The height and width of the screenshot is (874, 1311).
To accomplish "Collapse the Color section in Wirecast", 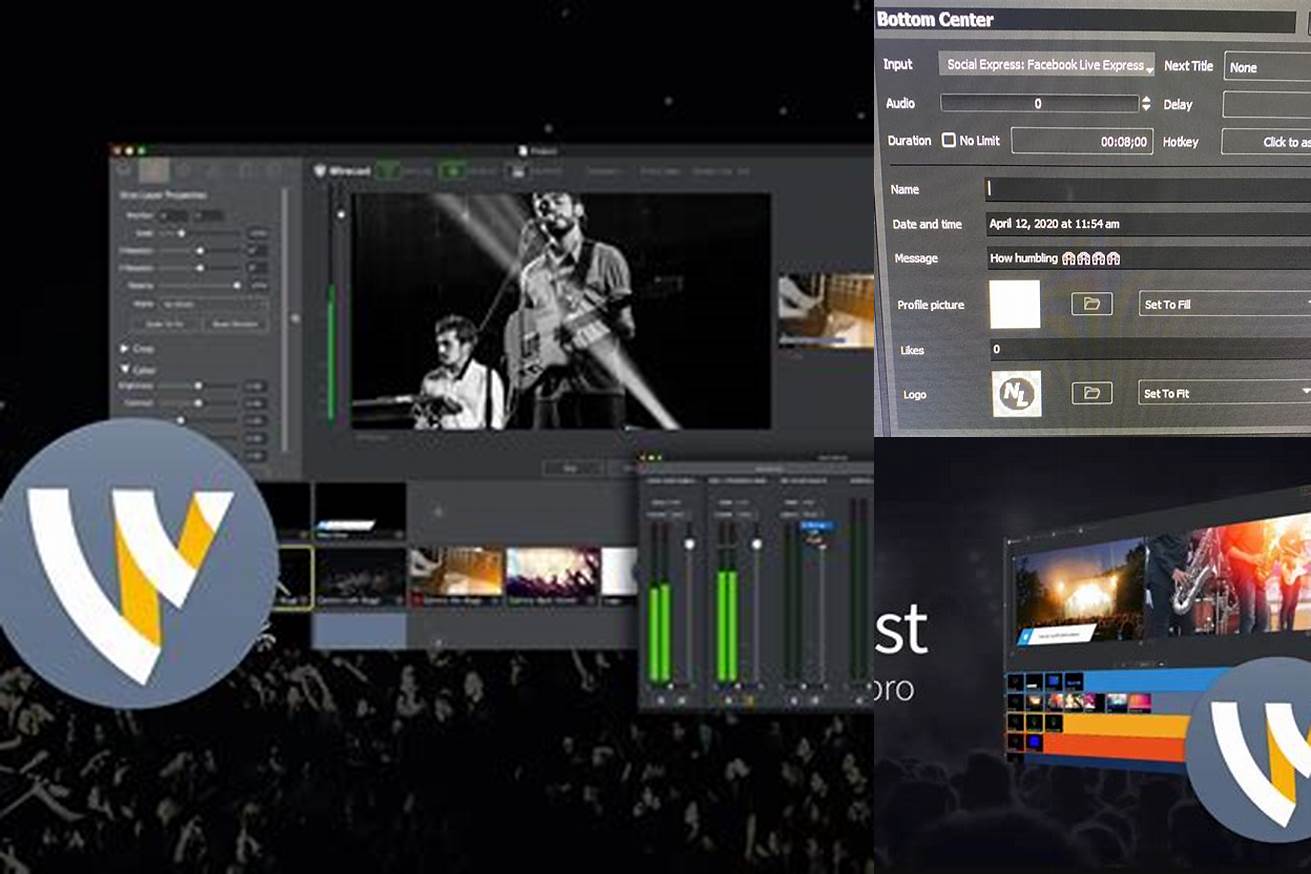I will click(124, 370).
